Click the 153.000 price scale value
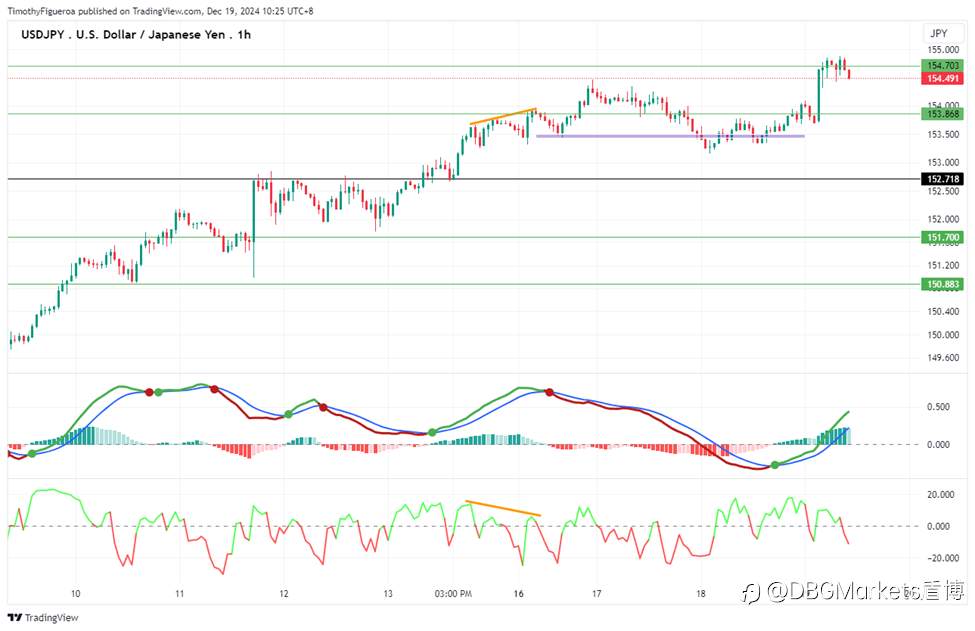 coord(943,162)
